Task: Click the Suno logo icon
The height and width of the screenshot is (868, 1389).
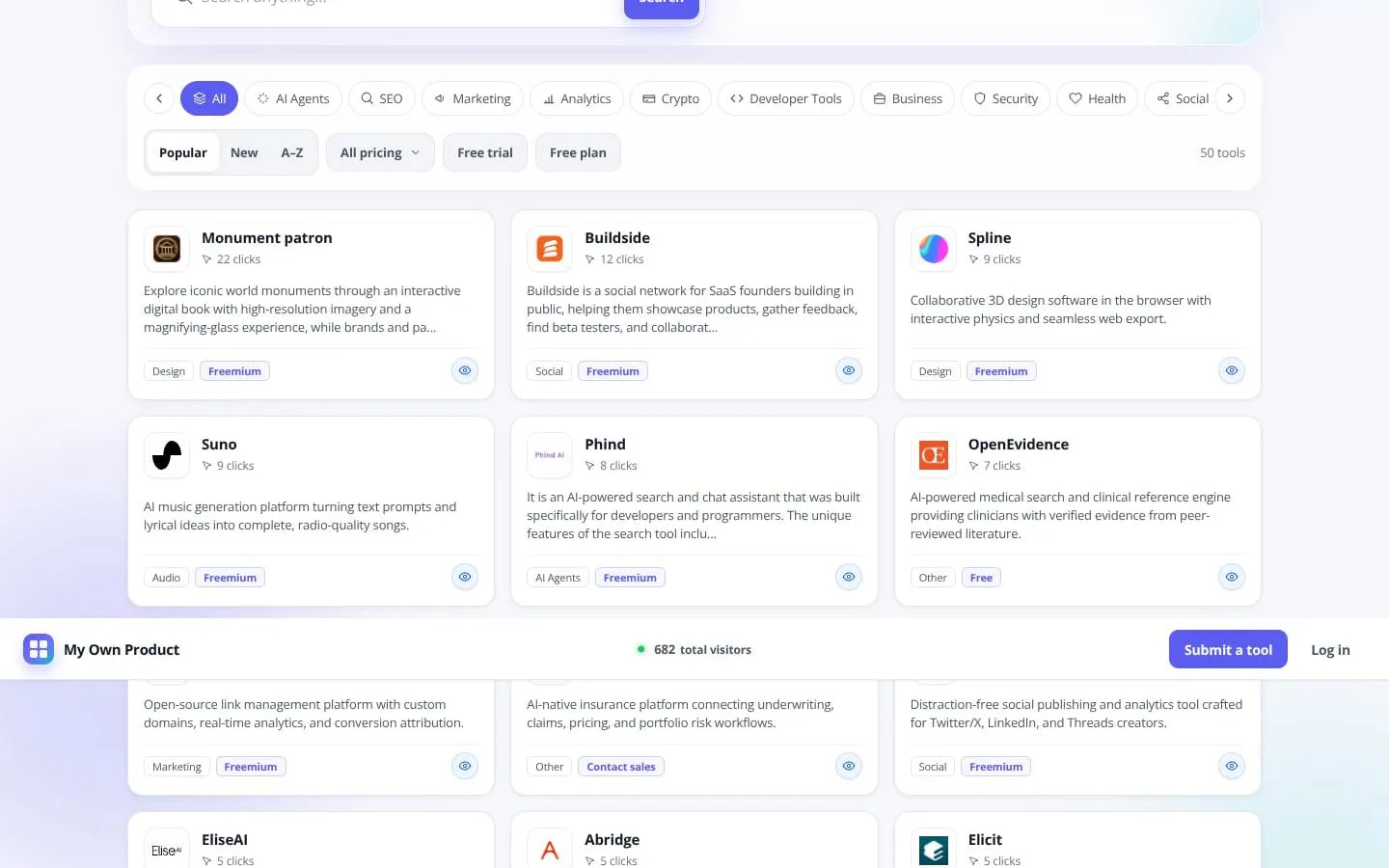Action: point(167,455)
